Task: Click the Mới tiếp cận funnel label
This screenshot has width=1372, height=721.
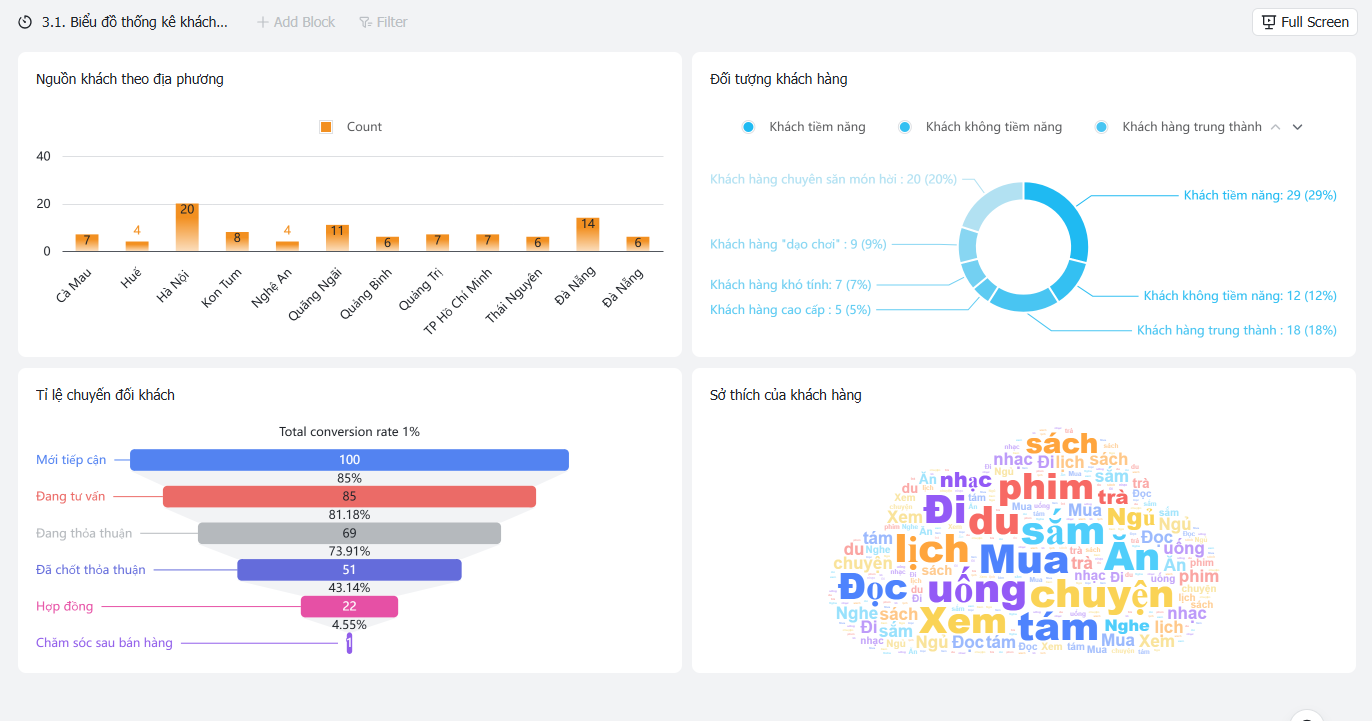Action: coord(71,460)
